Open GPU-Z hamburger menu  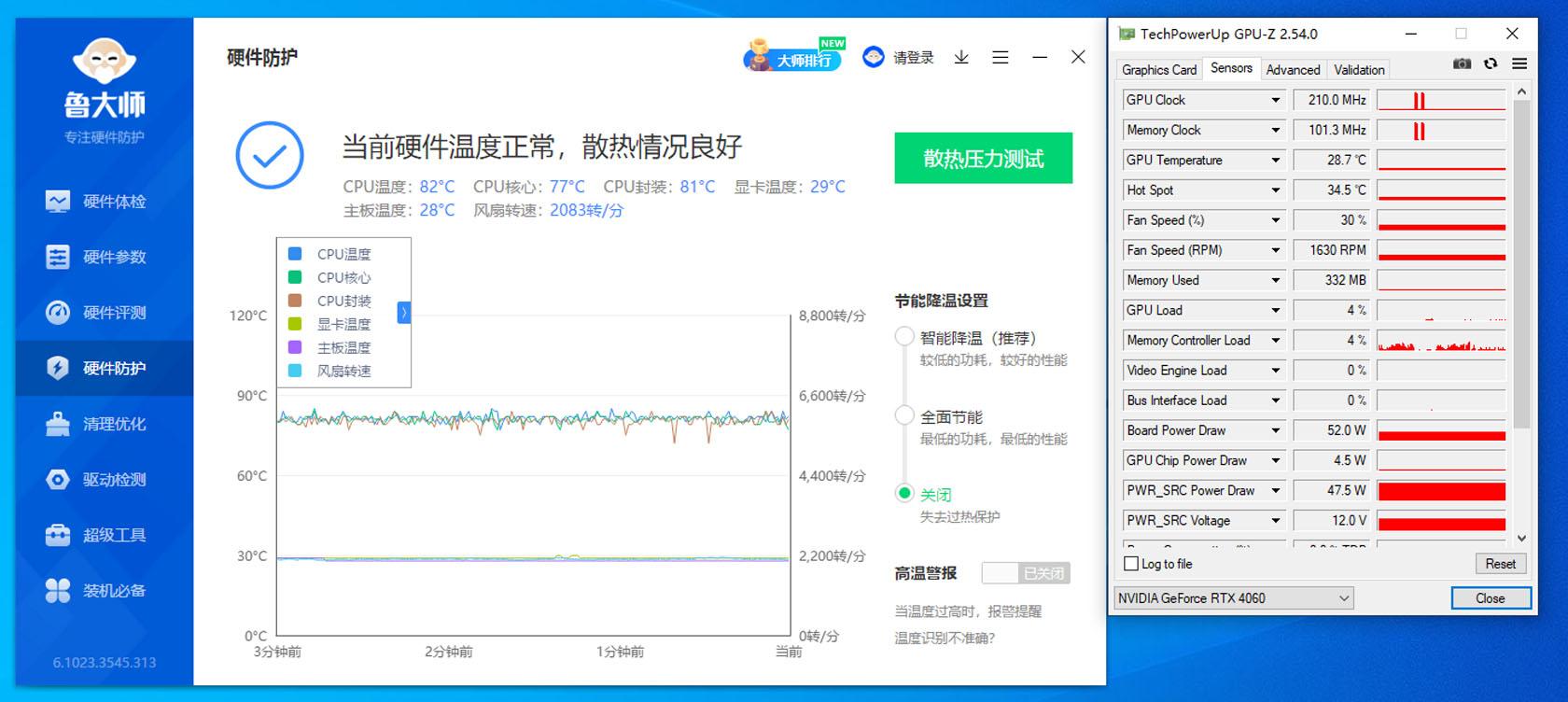pyautogui.click(x=1519, y=63)
